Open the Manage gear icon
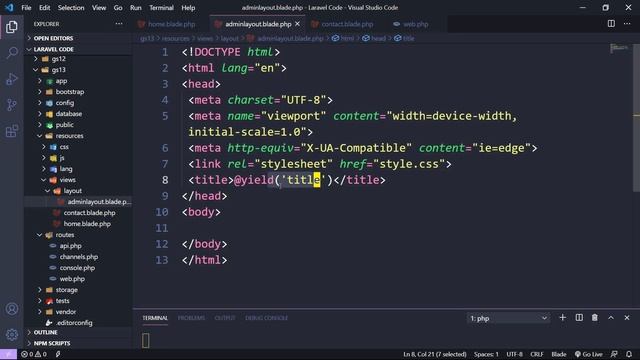Viewport: 640px width, 360px height. tap(12, 335)
